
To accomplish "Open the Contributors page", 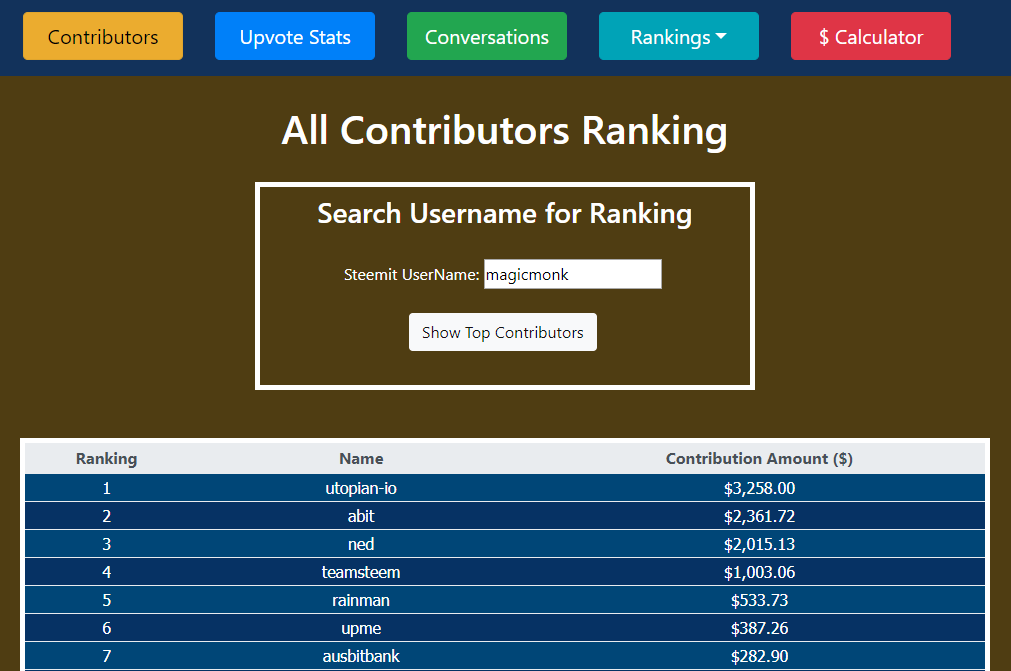I will (x=103, y=36).
